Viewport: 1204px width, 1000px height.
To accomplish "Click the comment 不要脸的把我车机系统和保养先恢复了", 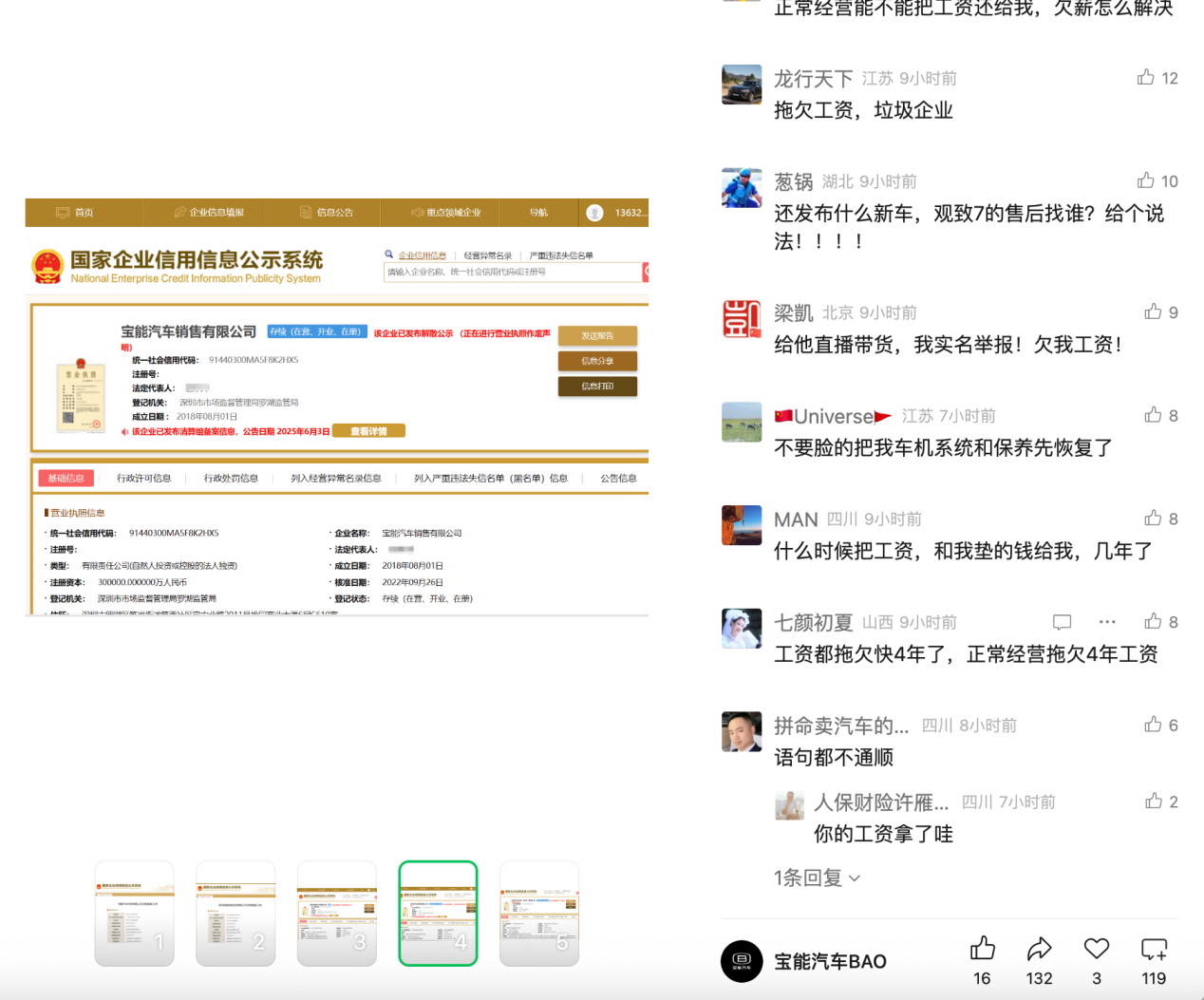I will [943, 447].
